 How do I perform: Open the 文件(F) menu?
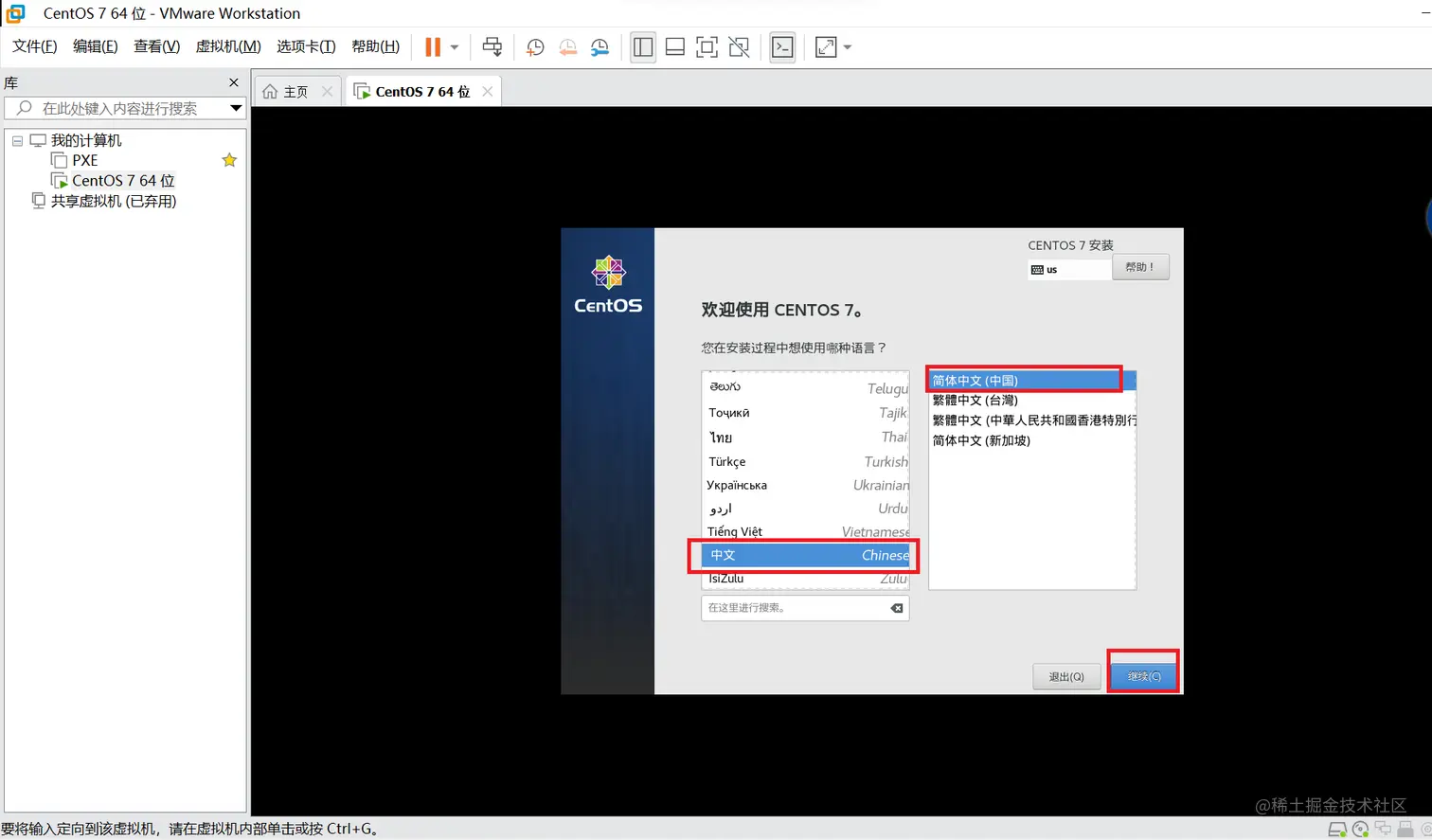tap(35, 46)
